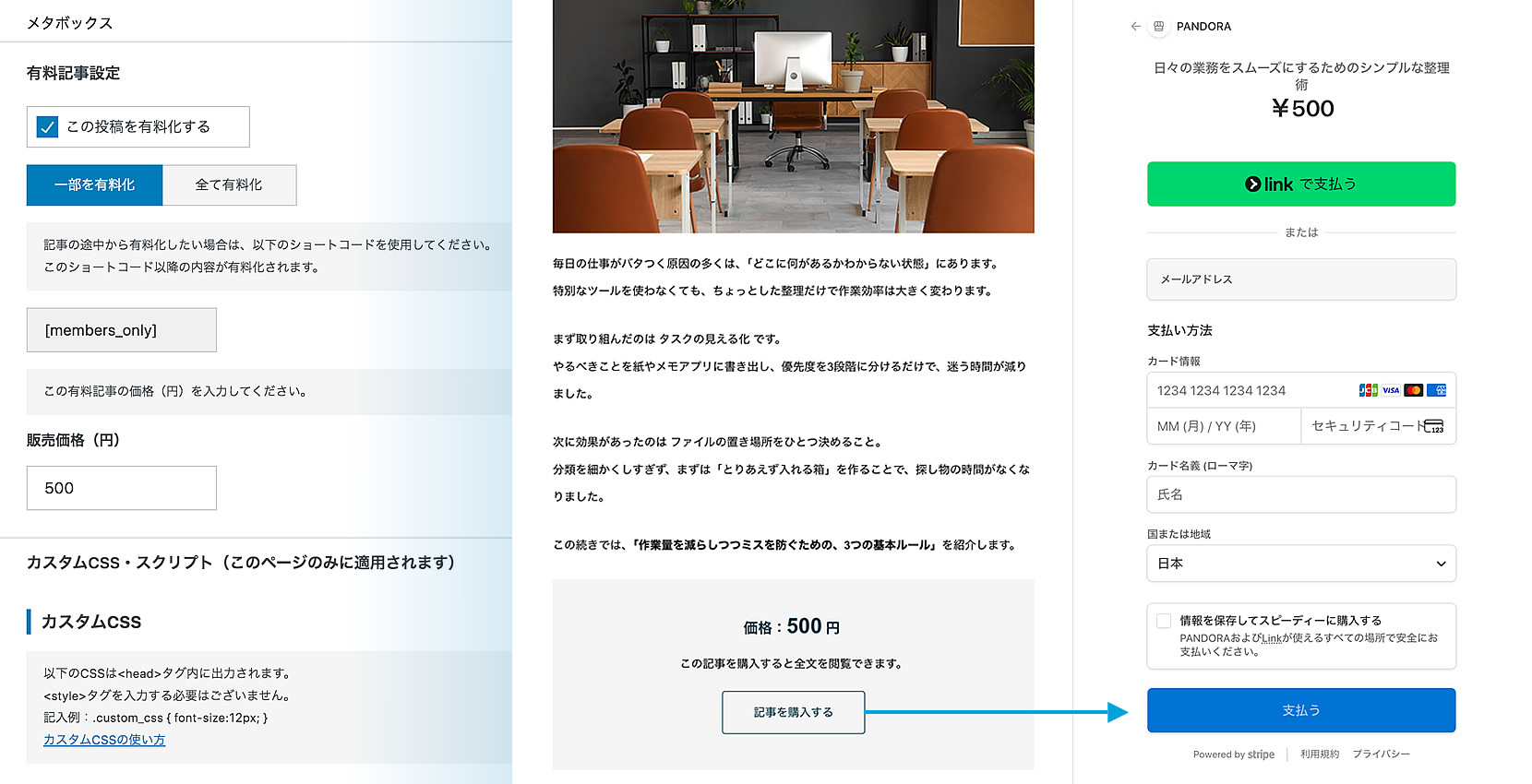Click the 支払い方法 heading
The image size is (1532, 784).
click(1179, 330)
